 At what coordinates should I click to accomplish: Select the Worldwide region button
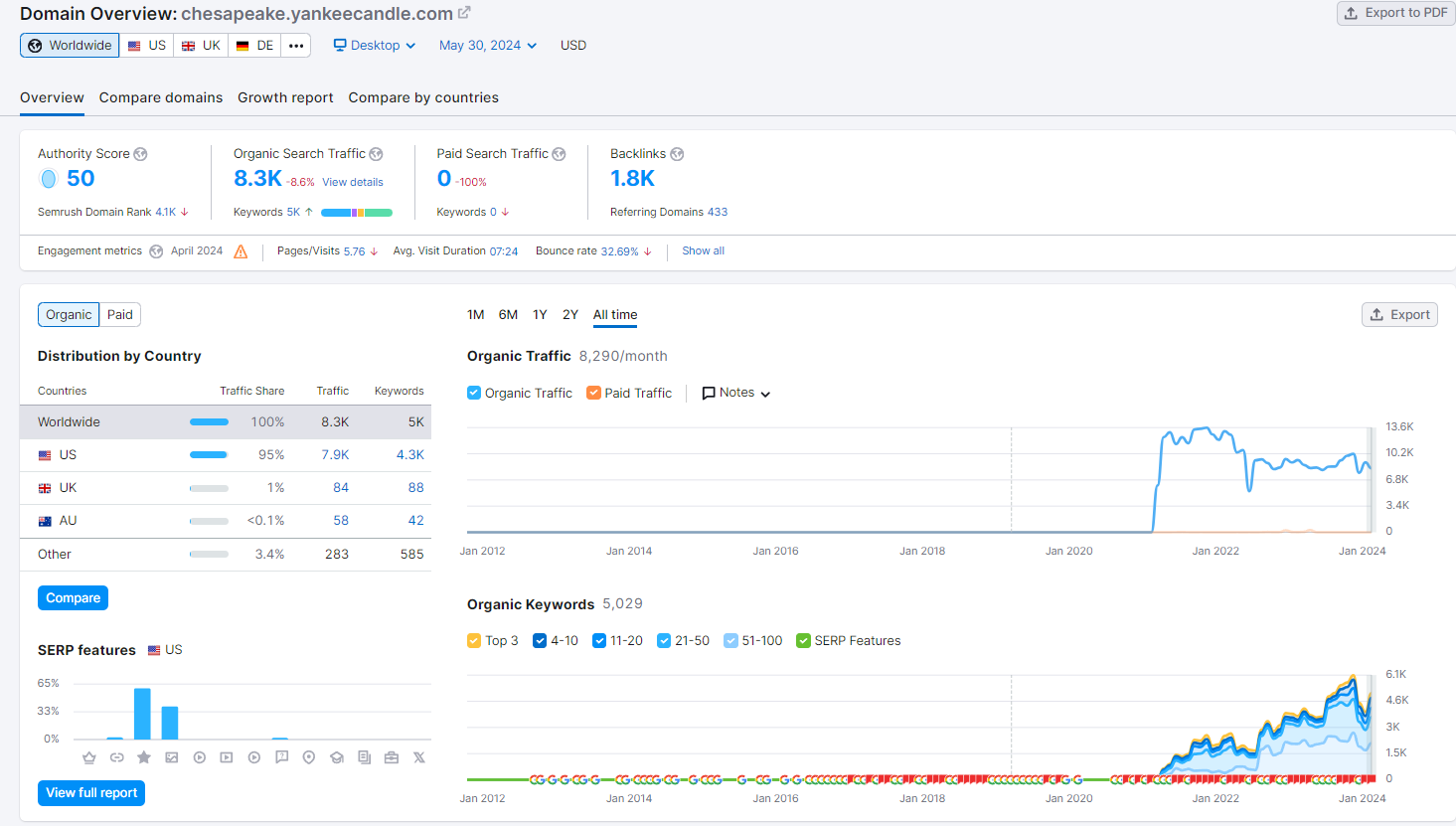[x=70, y=46]
